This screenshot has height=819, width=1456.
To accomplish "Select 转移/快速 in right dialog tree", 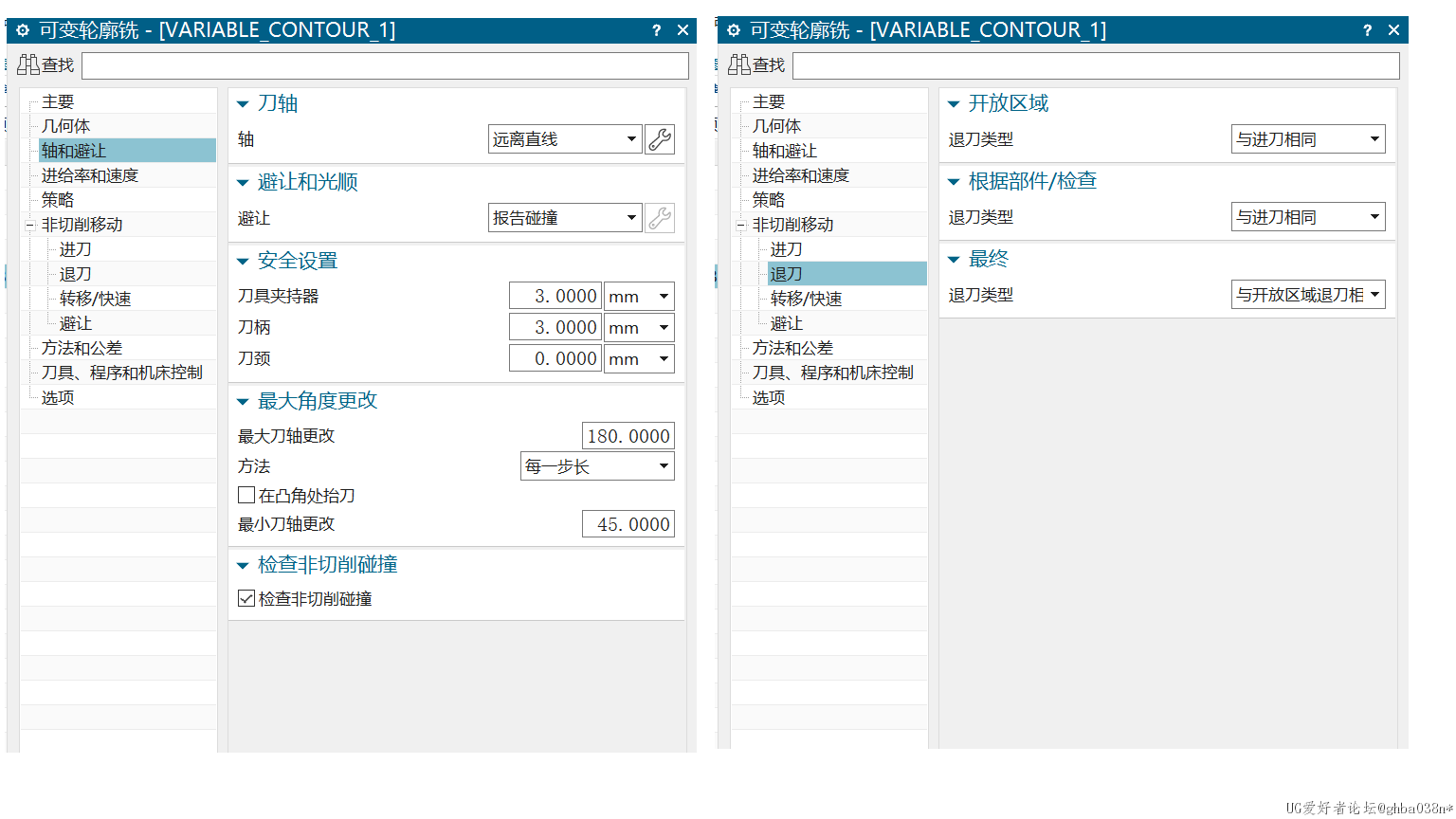I will pyautogui.click(x=807, y=299).
